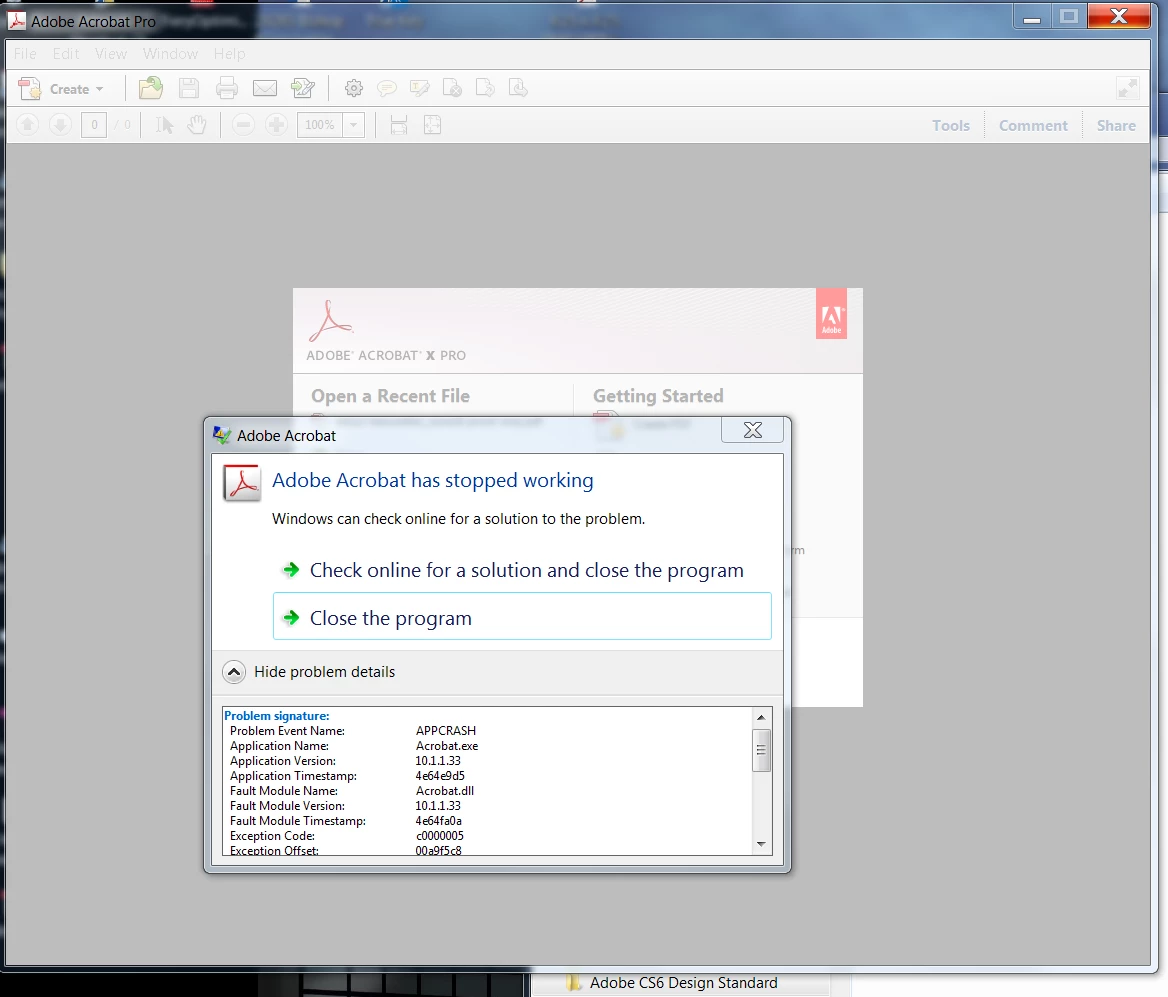The width and height of the screenshot is (1168, 997).
Task: Maximize the Adobe Acrobat Pro window
Action: 1069,18
